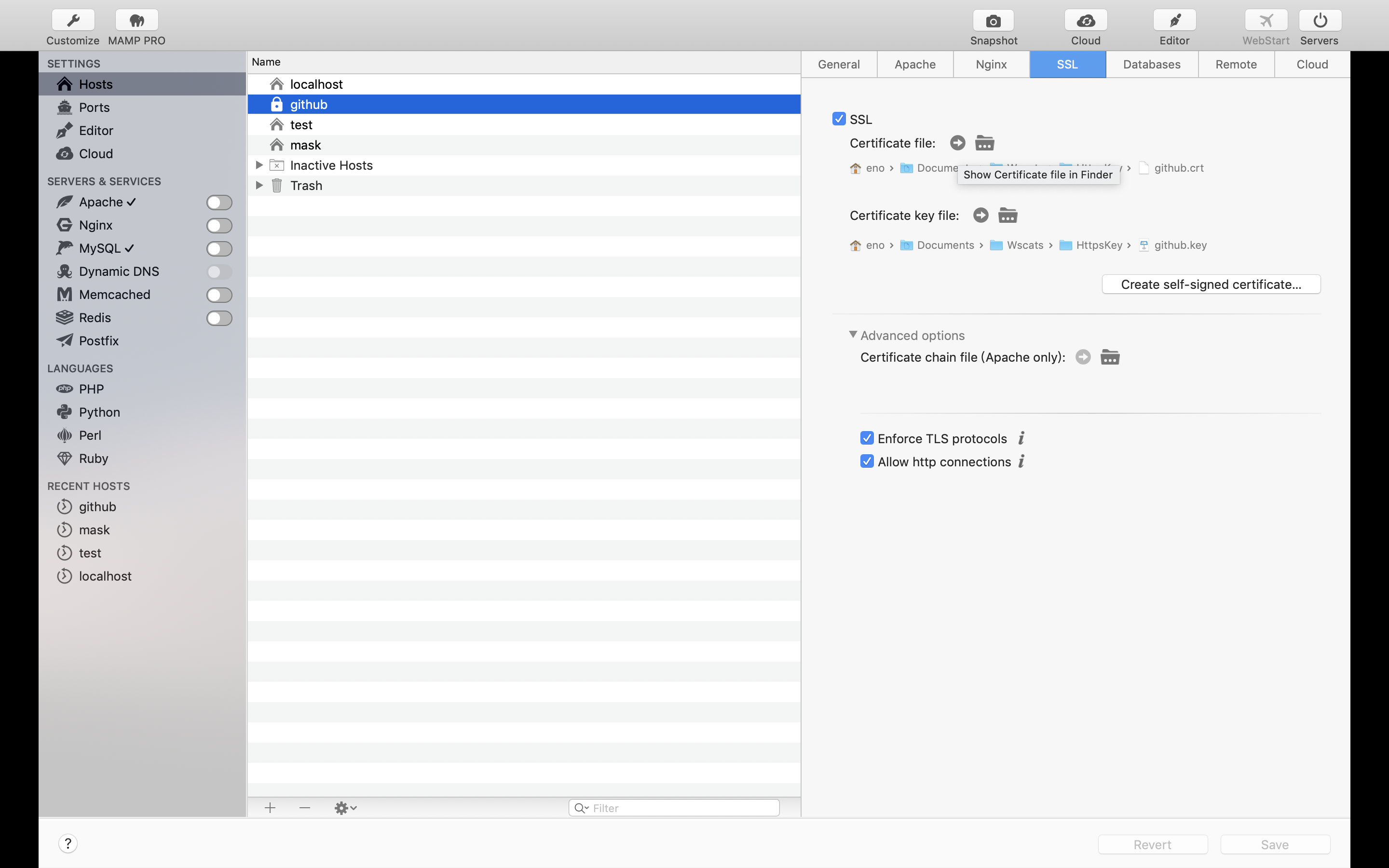Uncheck the SSL checkbox

pos(839,119)
